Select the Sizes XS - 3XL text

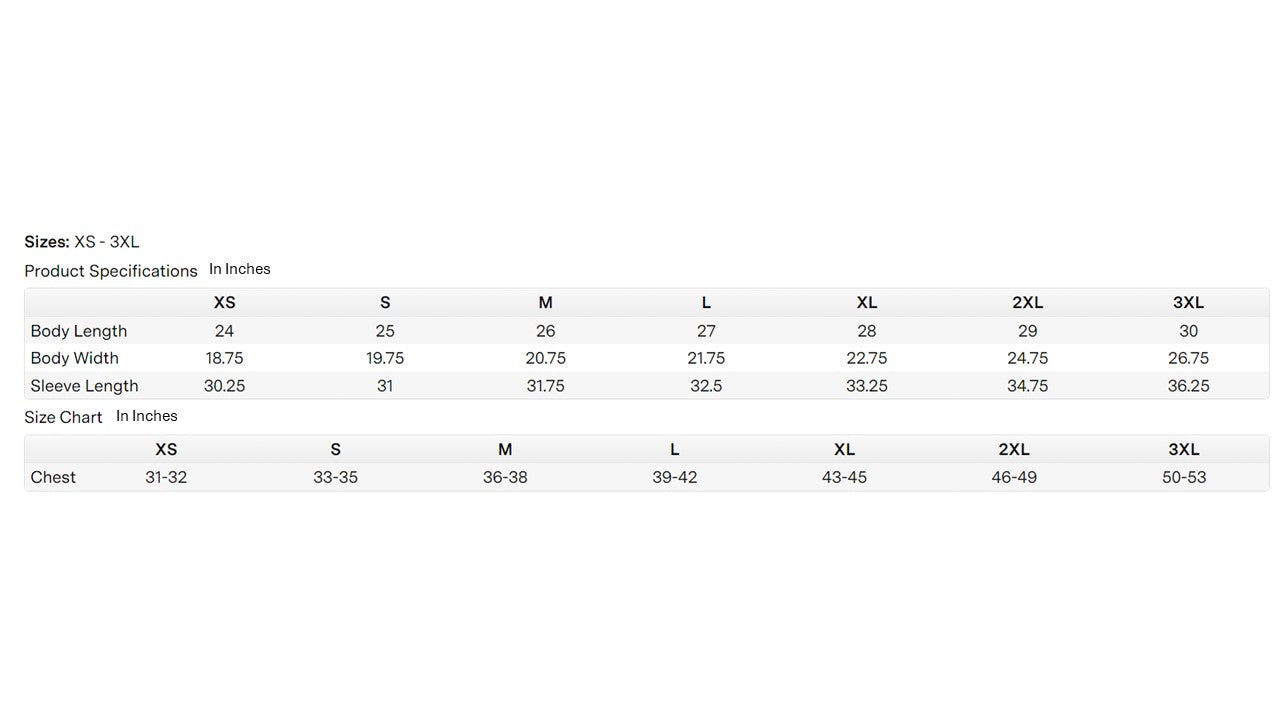pos(82,242)
